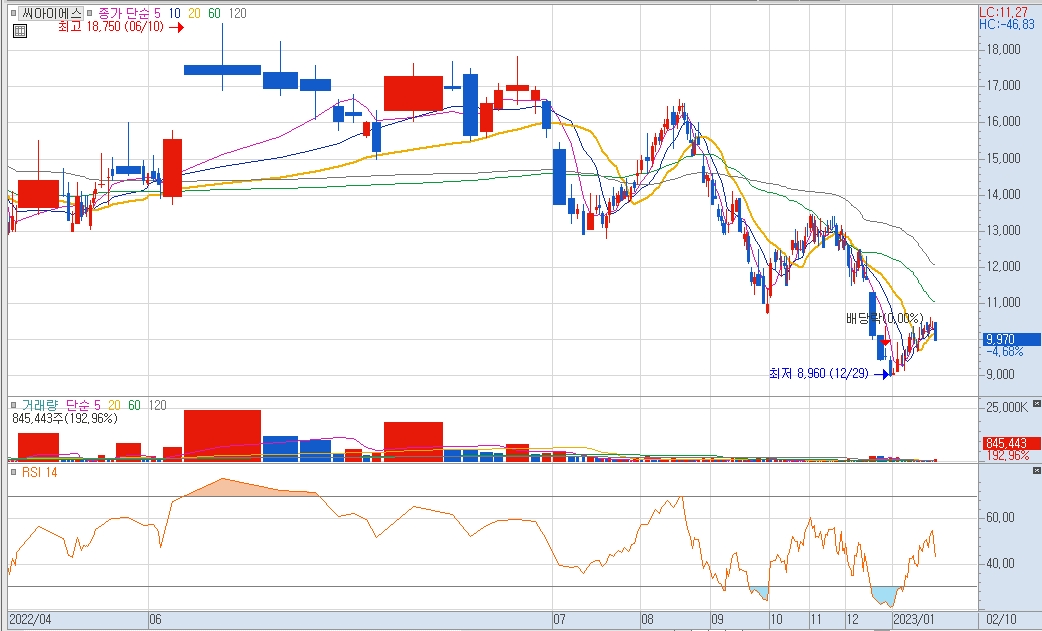
Task: Click the HC:-46.83 value
Action: pos(1007,25)
